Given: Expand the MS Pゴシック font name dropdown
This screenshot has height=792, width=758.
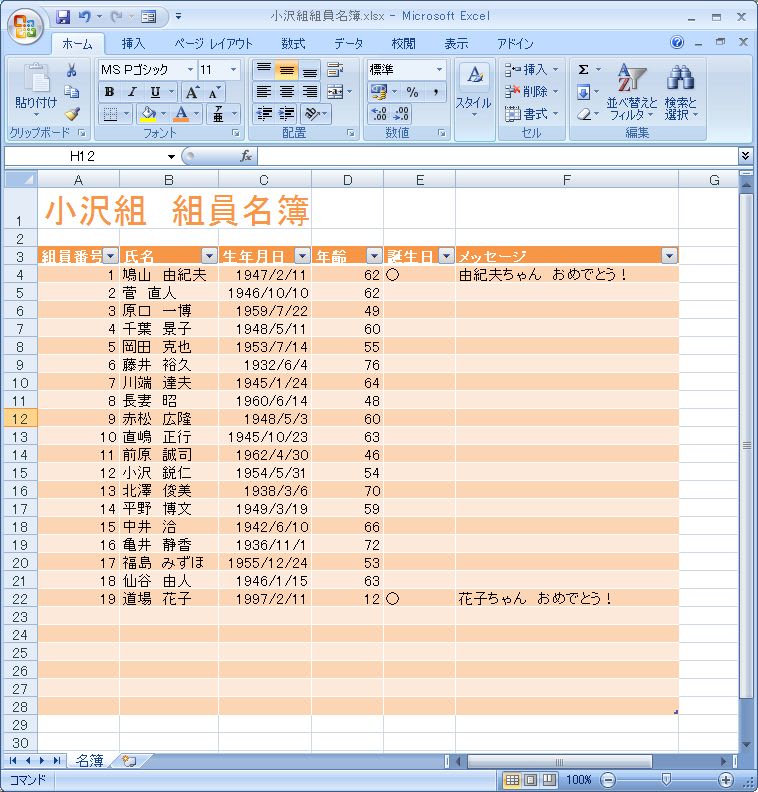Looking at the screenshot, I should point(189,70).
